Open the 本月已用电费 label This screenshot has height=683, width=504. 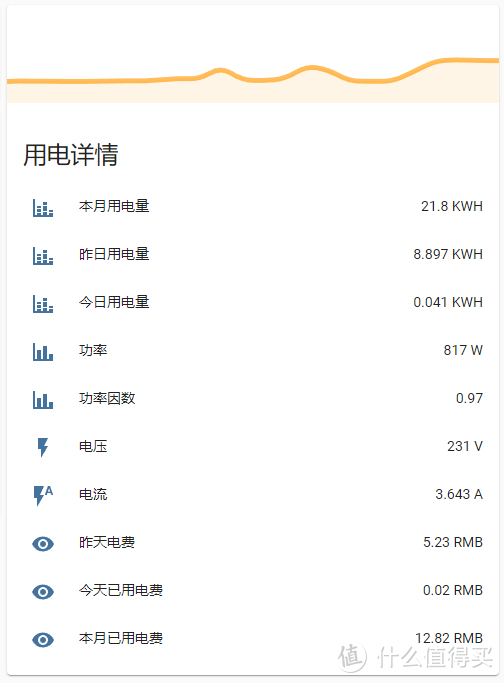coord(121,638)
